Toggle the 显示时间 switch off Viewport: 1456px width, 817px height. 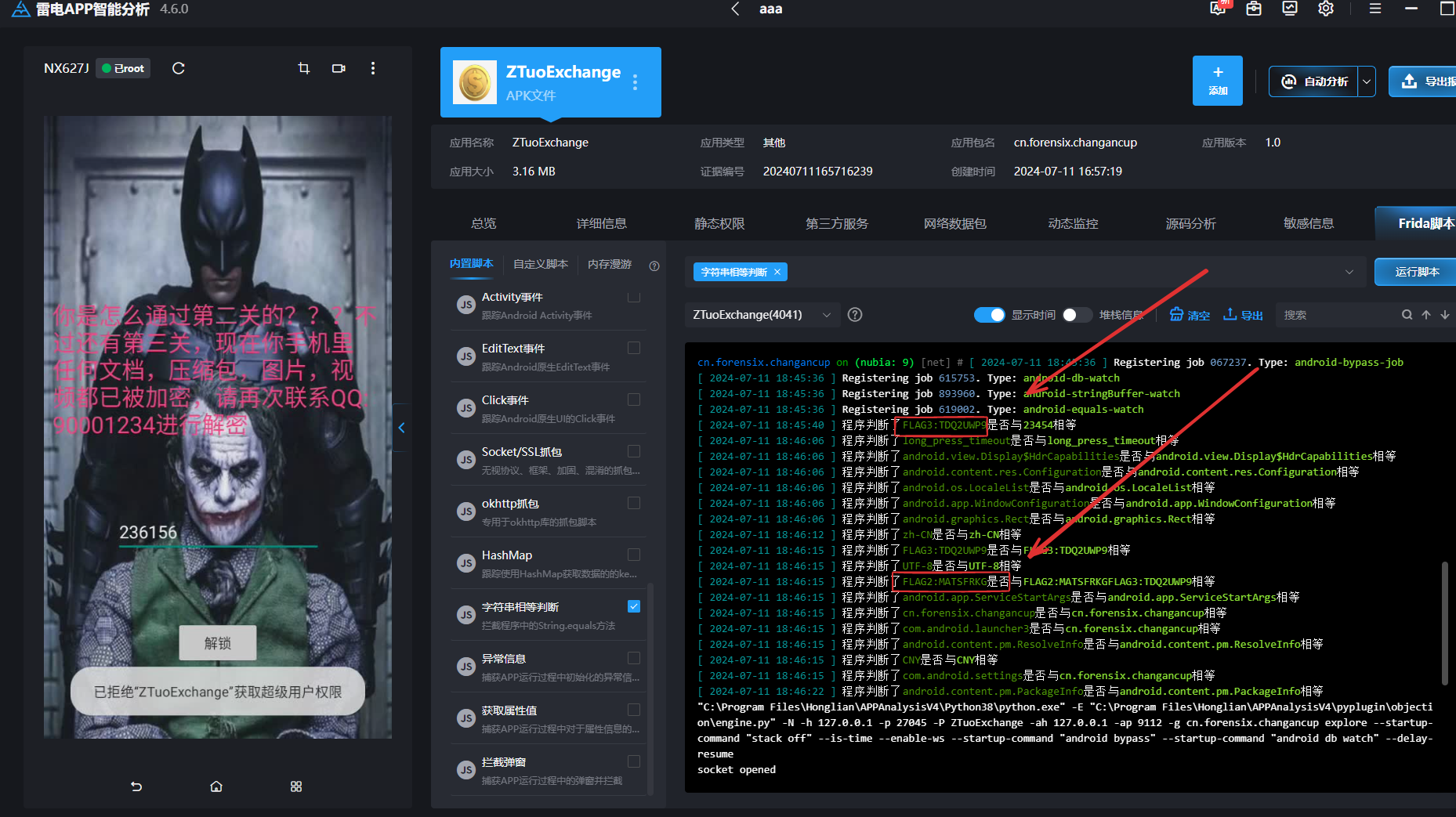(989, 314)
